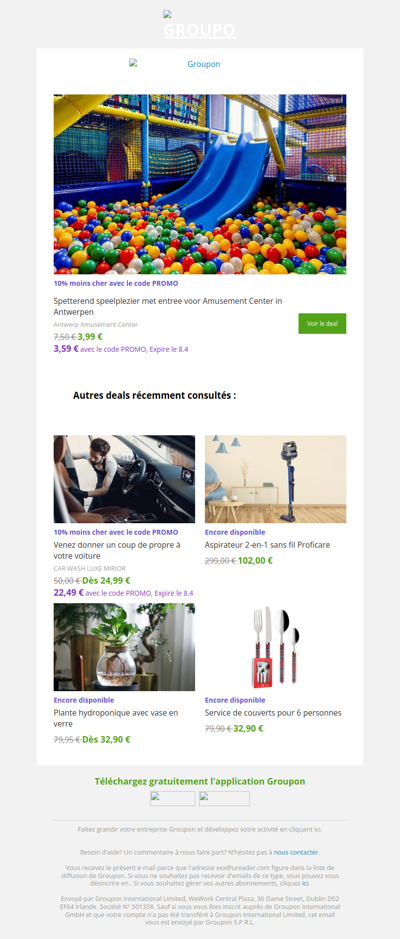This screenshot has height=939, width=400.
Task: Open the cutlery set product image
Action: (x=275, y=647)
